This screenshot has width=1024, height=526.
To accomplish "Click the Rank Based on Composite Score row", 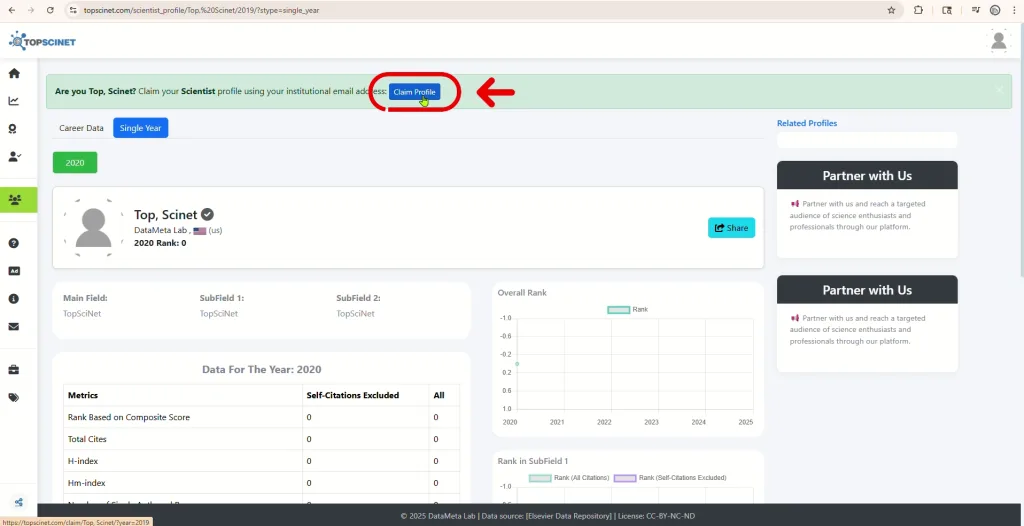I will [261, 417].
